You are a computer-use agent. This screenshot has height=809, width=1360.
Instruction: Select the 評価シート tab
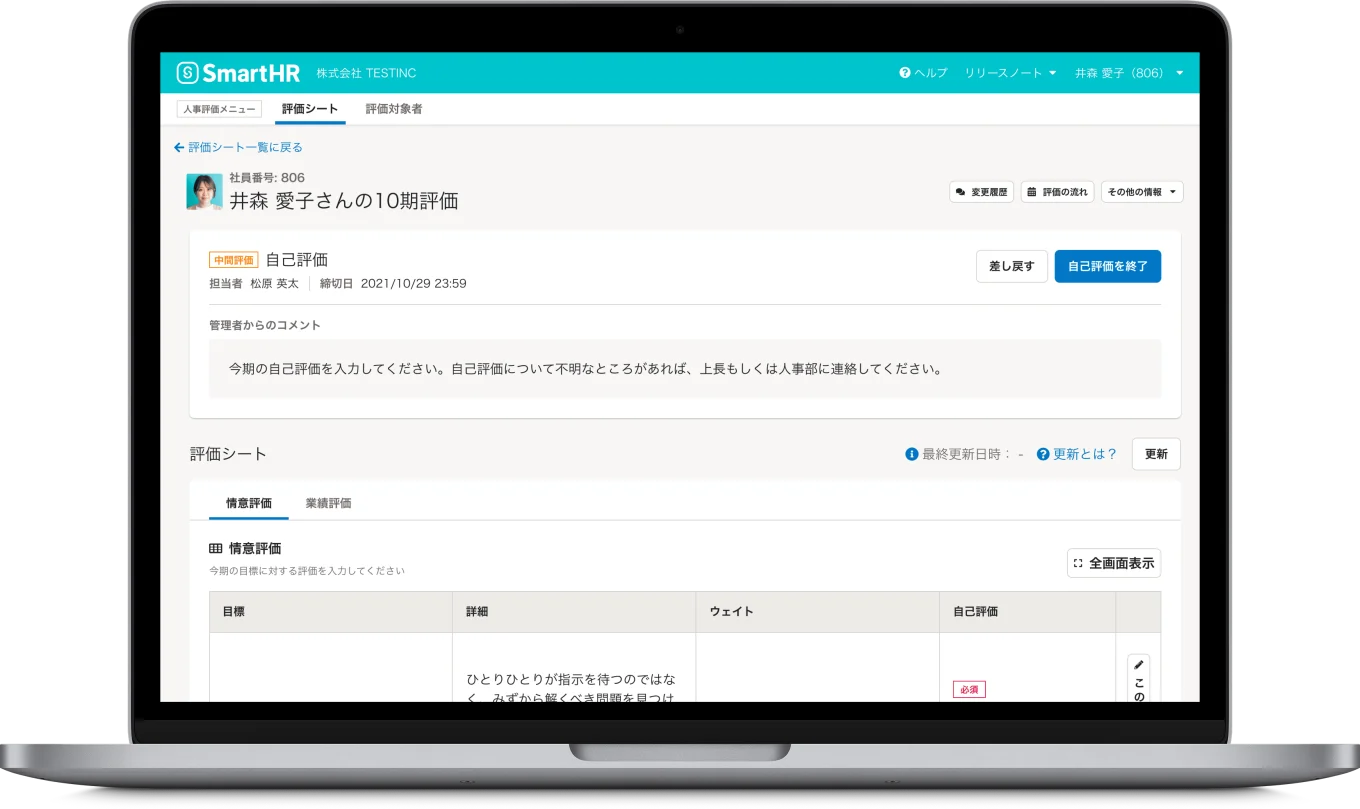coord(310,109)
